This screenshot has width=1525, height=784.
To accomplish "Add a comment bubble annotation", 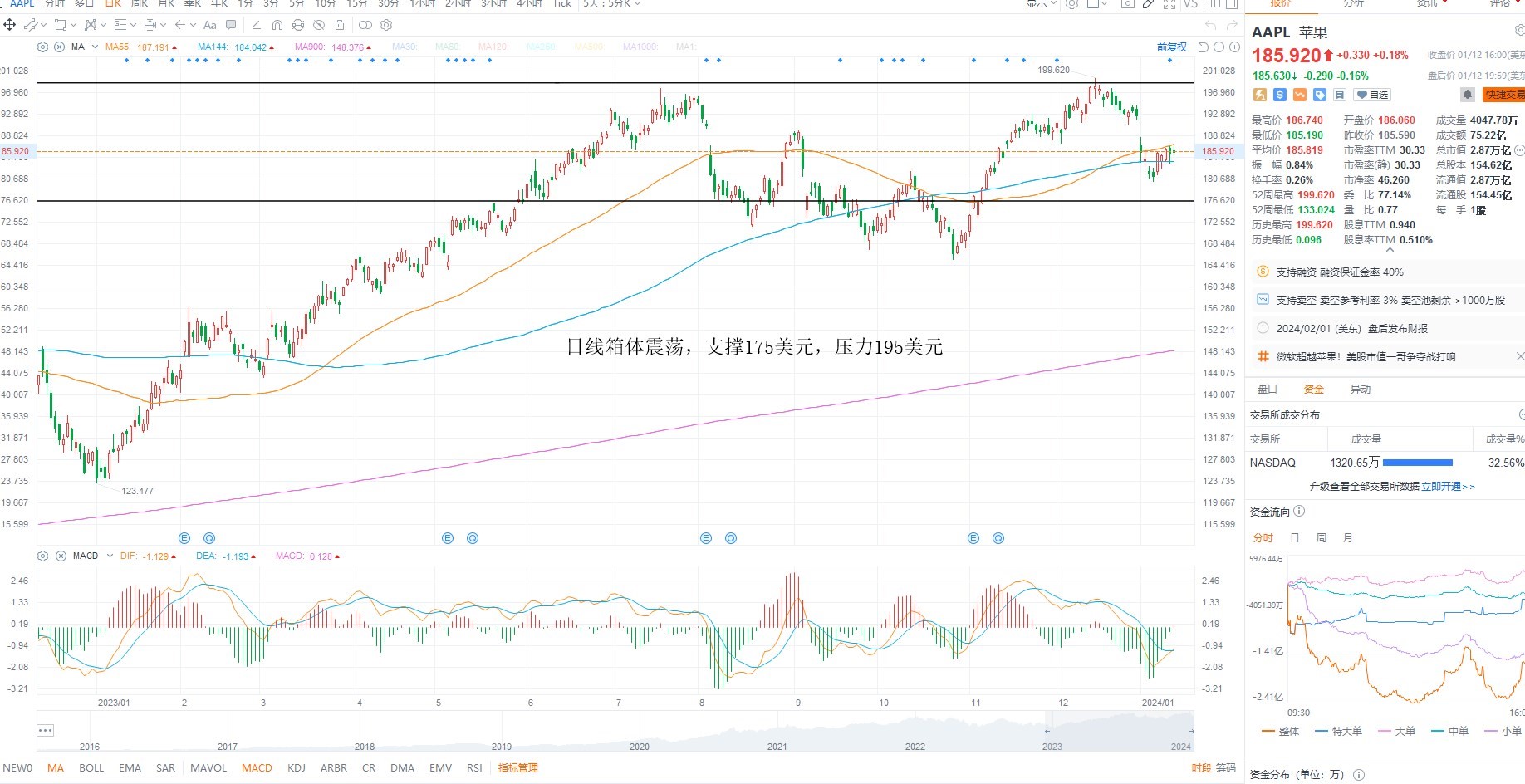I will click(x=231, y=25).
